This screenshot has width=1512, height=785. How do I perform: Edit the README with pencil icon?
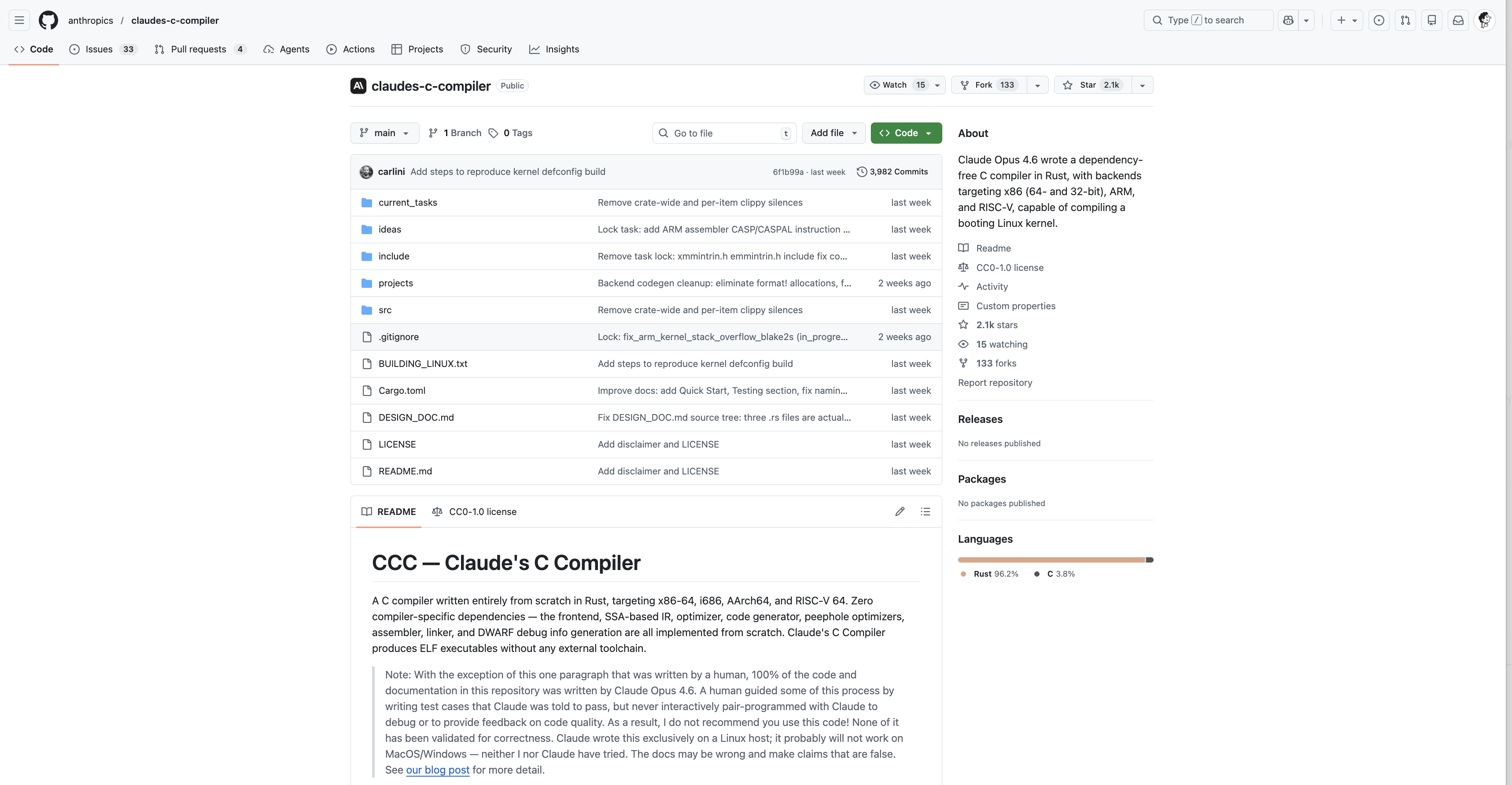pos(900,511)
